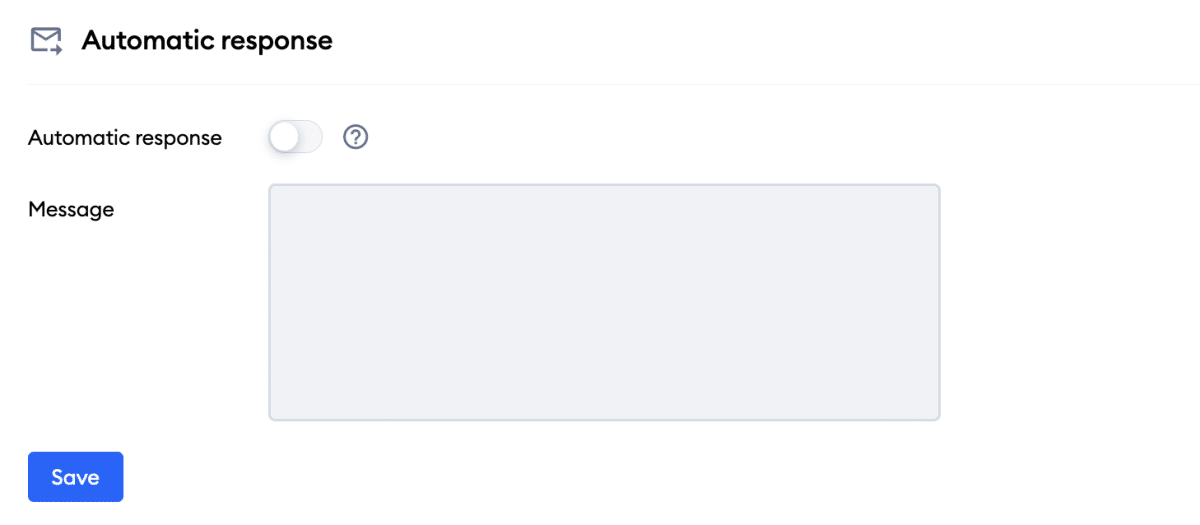1200x525 pixels.
Task: Click the white knob of the toggle
Action: point(285,137)
